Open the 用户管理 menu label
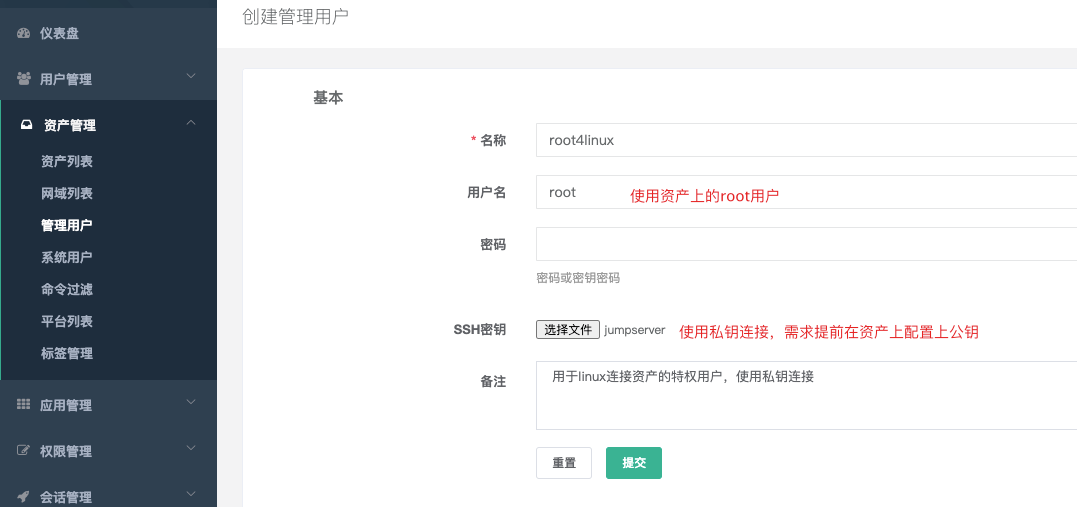This screenshot has width=1077, height=507. 65,79
